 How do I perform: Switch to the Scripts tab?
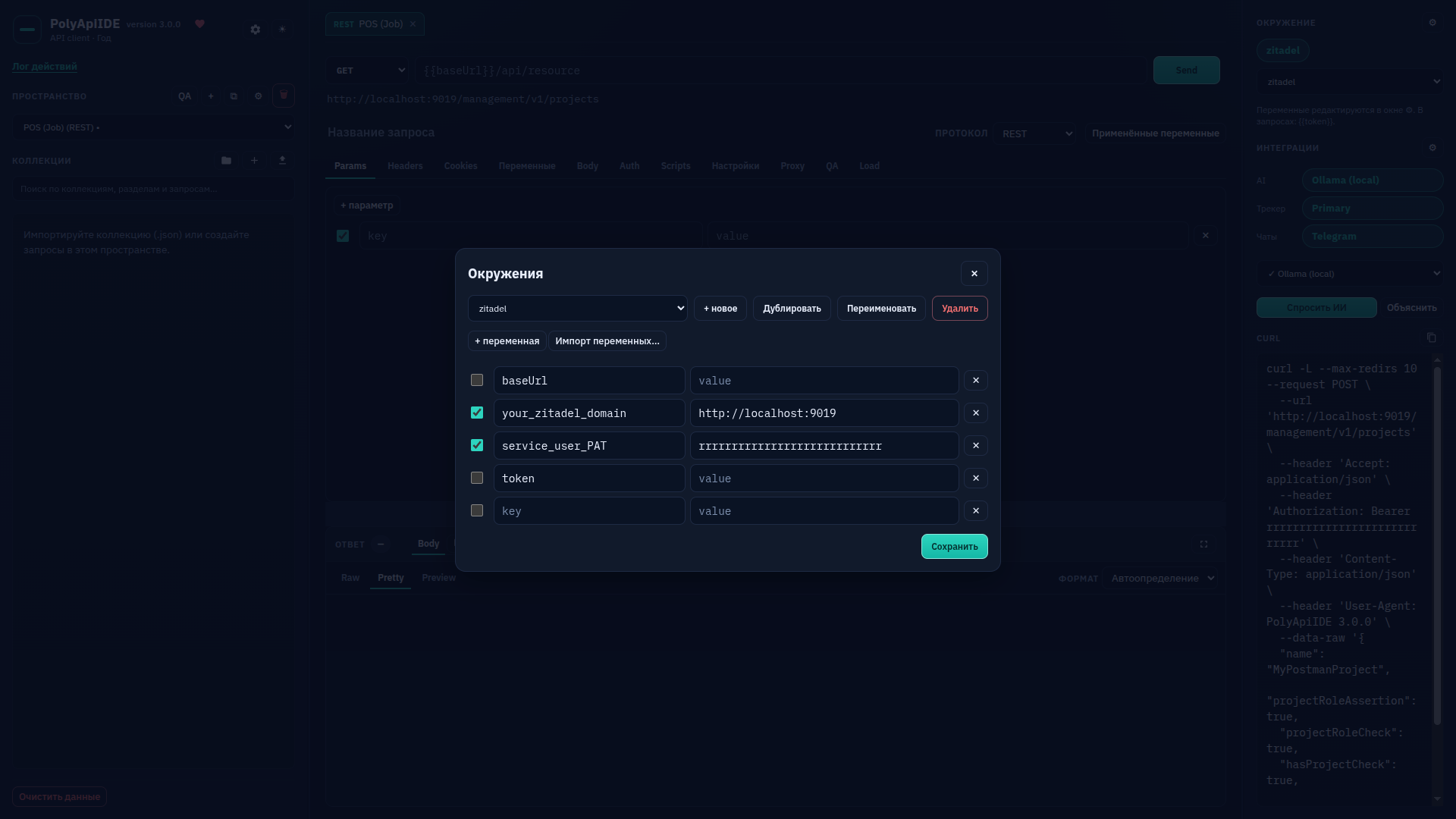point(676,165)
